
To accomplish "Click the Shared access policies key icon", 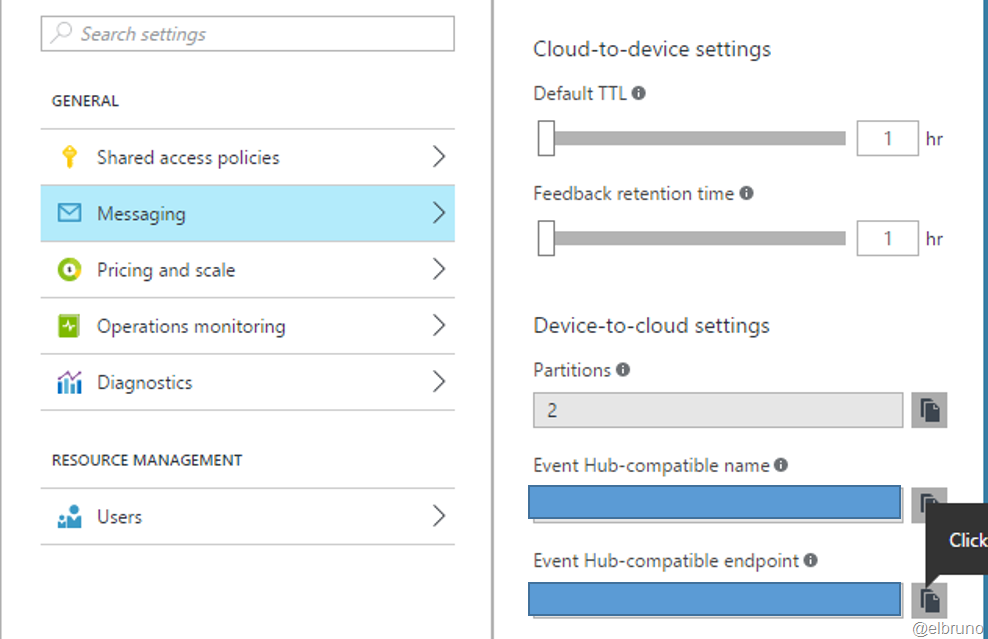I will [69, 157].
